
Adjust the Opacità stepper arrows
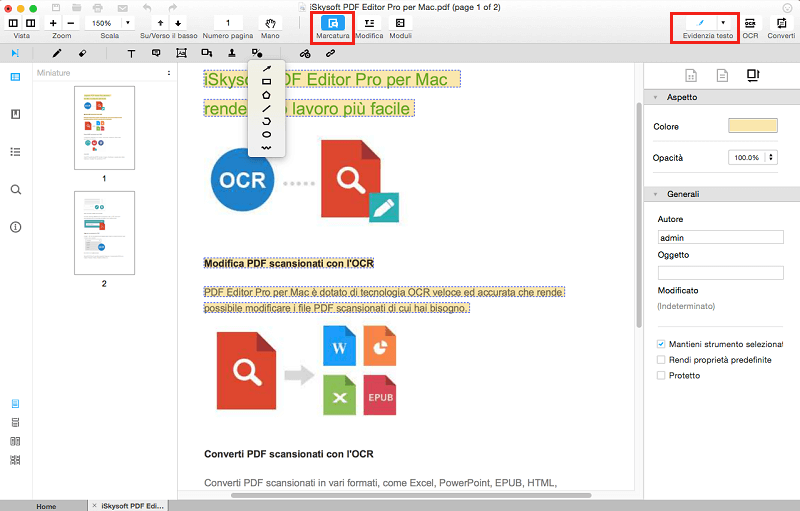[x=771, y=158]
